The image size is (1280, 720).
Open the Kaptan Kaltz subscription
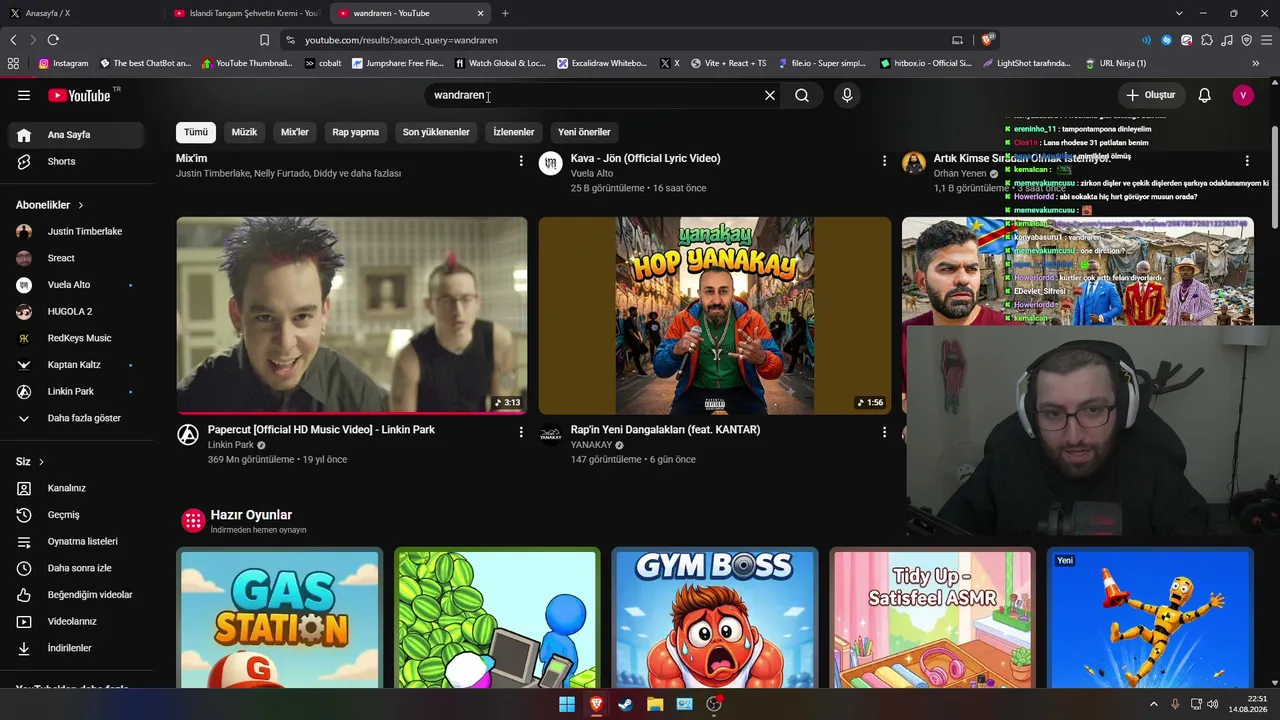pos(77,365)
